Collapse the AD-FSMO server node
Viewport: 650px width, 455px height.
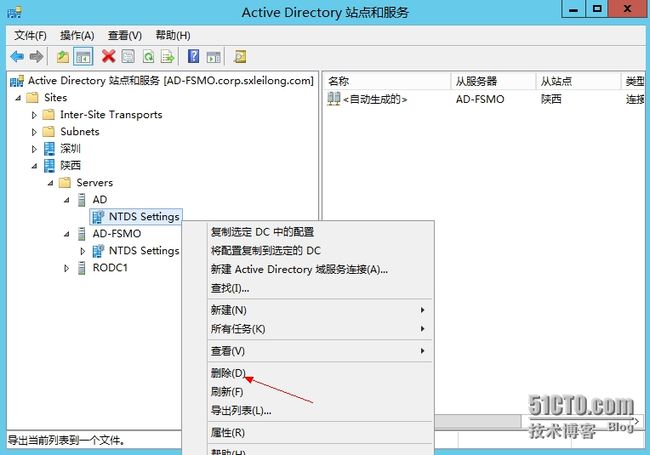(67, 234)
